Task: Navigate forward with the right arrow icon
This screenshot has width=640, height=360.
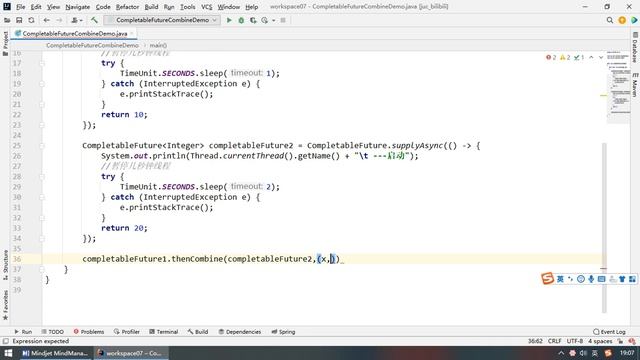Action: [x=59, y=20]
